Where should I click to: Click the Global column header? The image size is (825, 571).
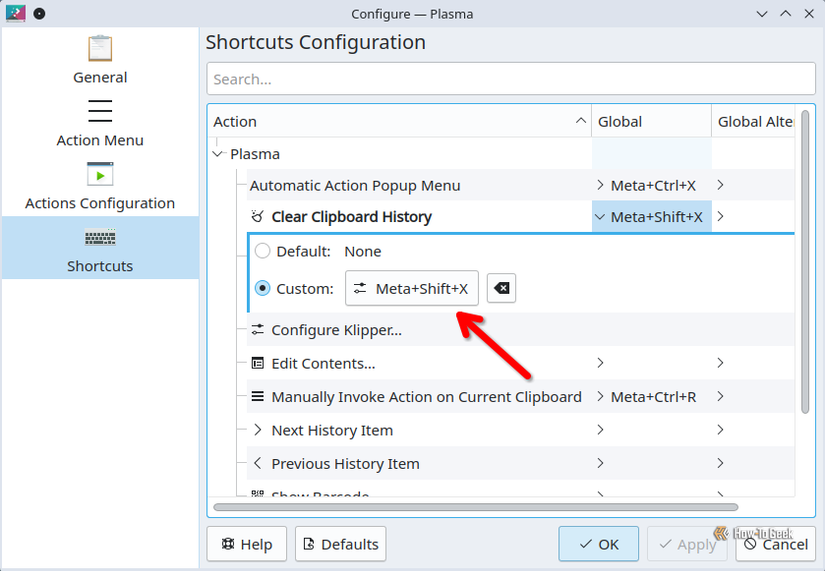tap(650, 122)
